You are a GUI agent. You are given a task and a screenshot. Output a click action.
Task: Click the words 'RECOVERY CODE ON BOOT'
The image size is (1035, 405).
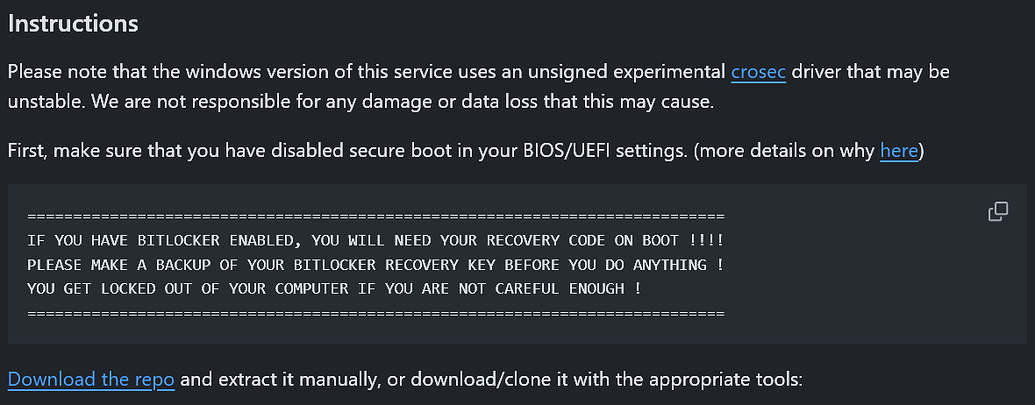click(x=578, y=240)
